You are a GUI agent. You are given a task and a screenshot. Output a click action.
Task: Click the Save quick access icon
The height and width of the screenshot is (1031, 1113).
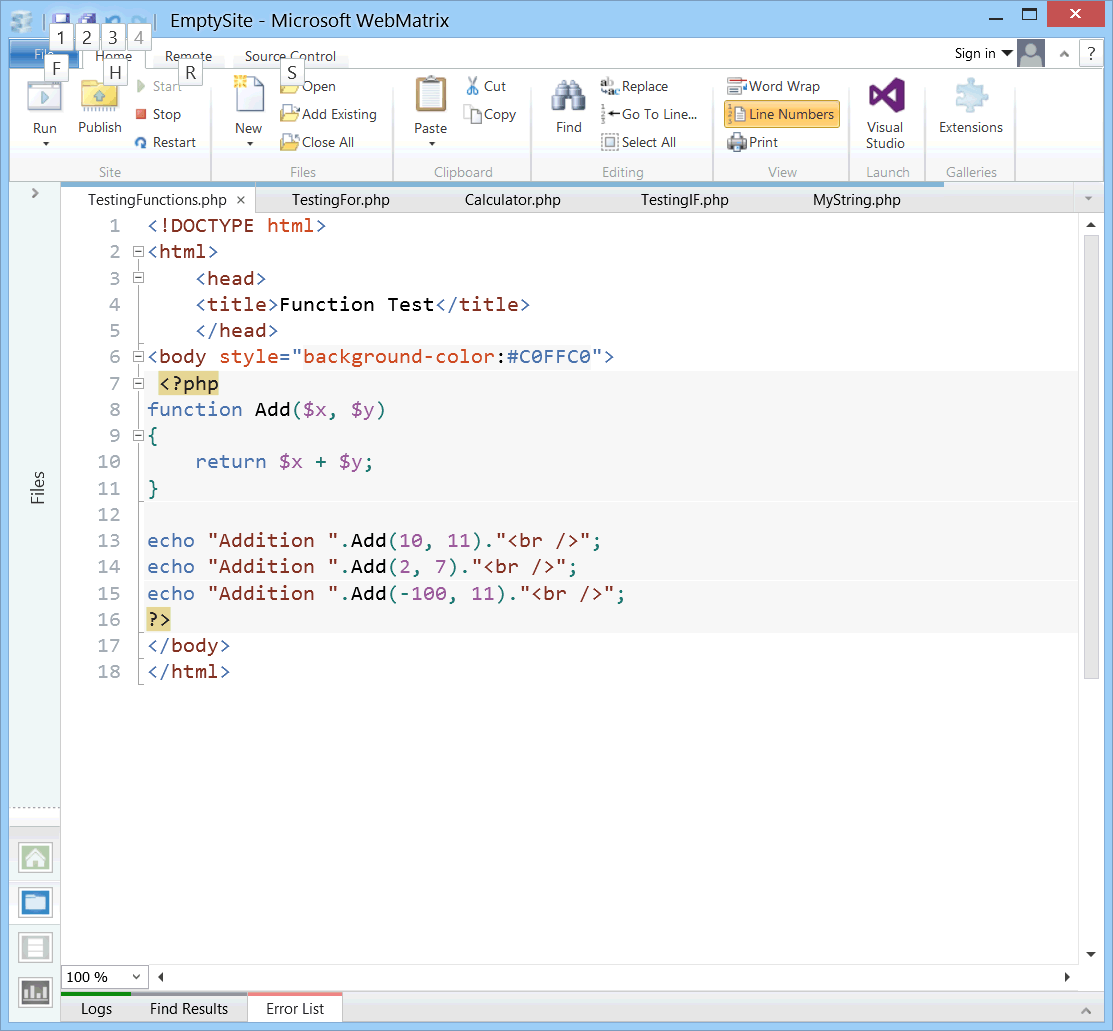[61, 19]
